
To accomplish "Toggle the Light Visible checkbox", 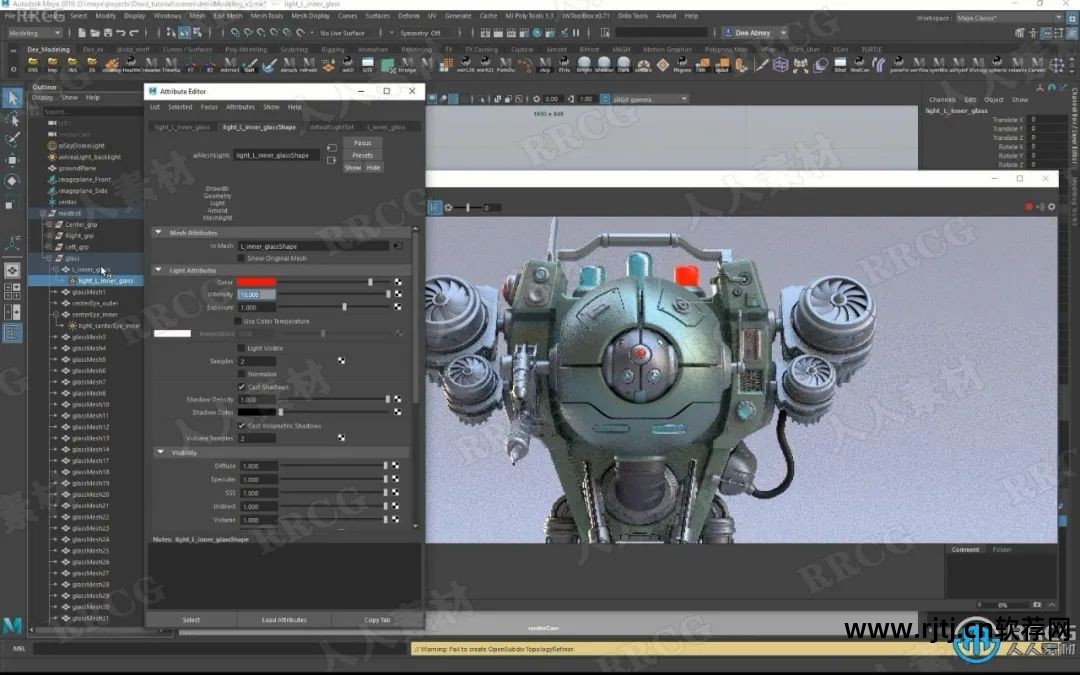I will point(240,348).
